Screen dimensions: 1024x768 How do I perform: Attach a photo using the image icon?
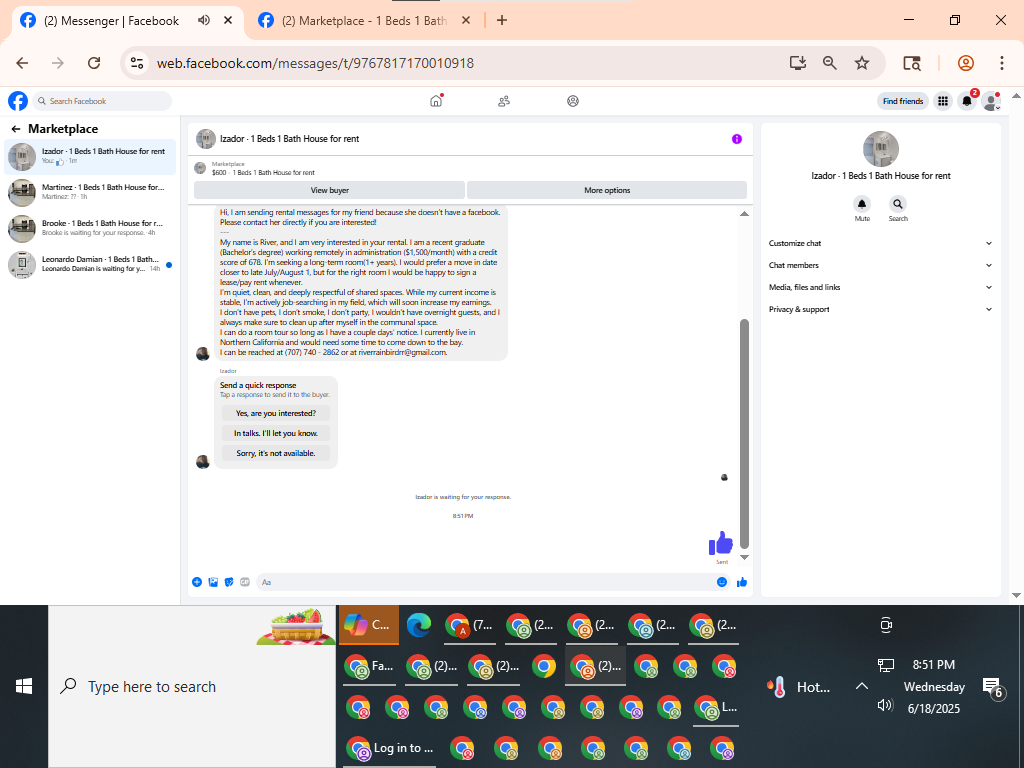[213, 582]
